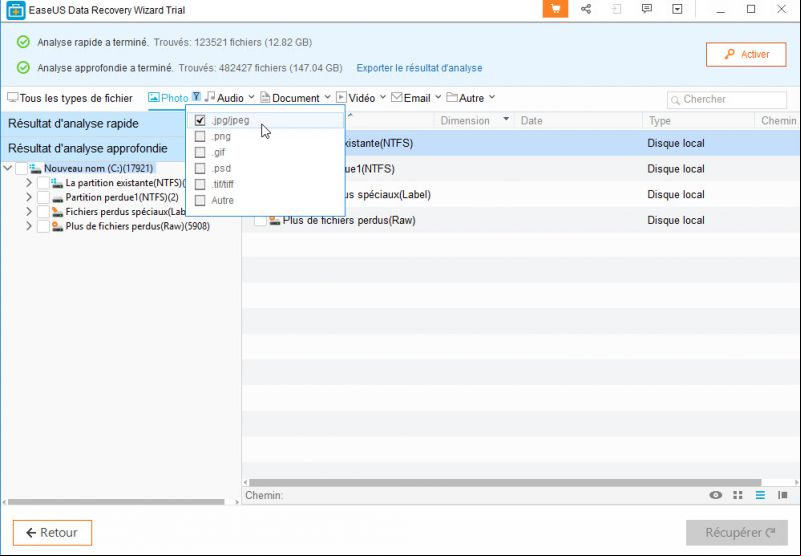Open Résultat d'analyse approfondie section

[92, 148]
